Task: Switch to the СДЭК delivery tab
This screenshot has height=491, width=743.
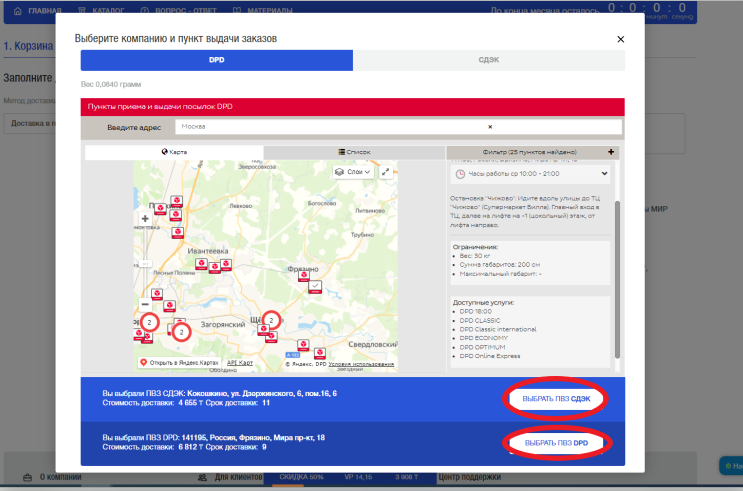Action: point(489,60)
